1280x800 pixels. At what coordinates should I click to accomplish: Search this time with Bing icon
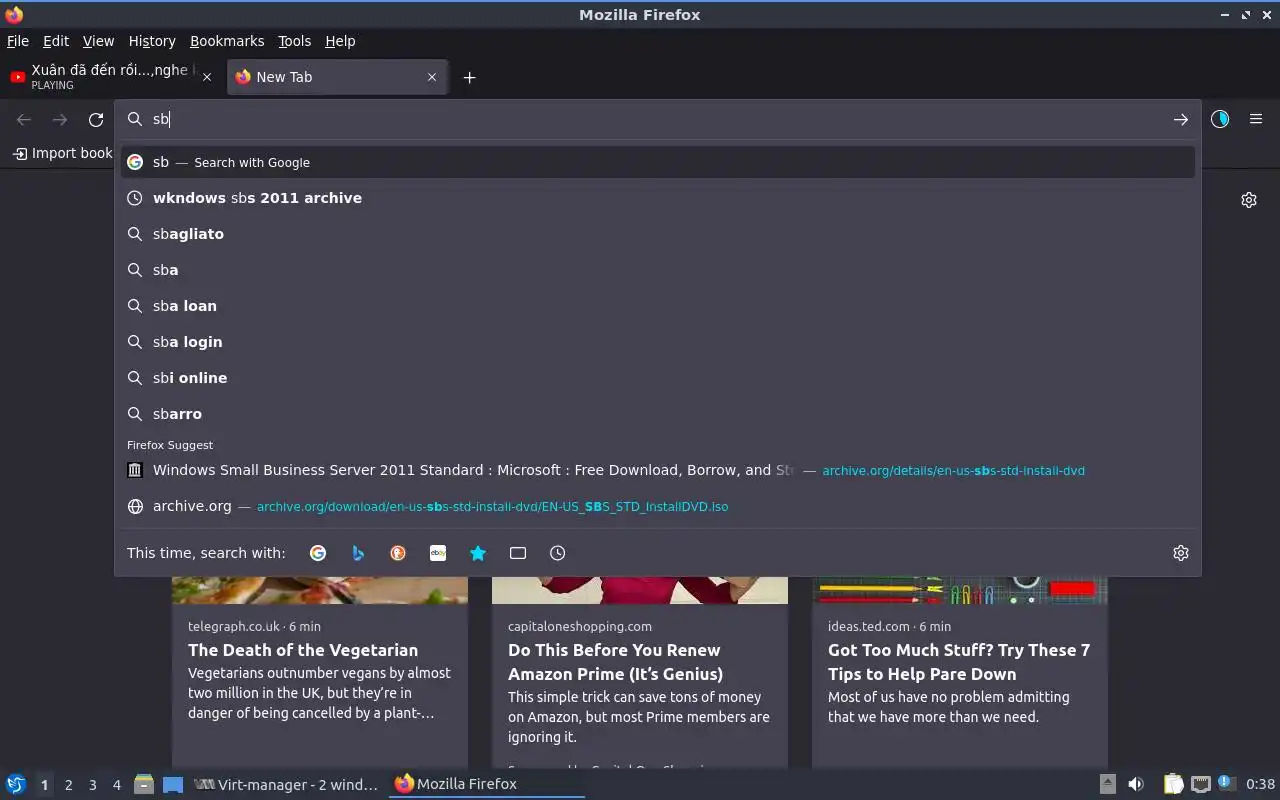(x=358, y=553)
